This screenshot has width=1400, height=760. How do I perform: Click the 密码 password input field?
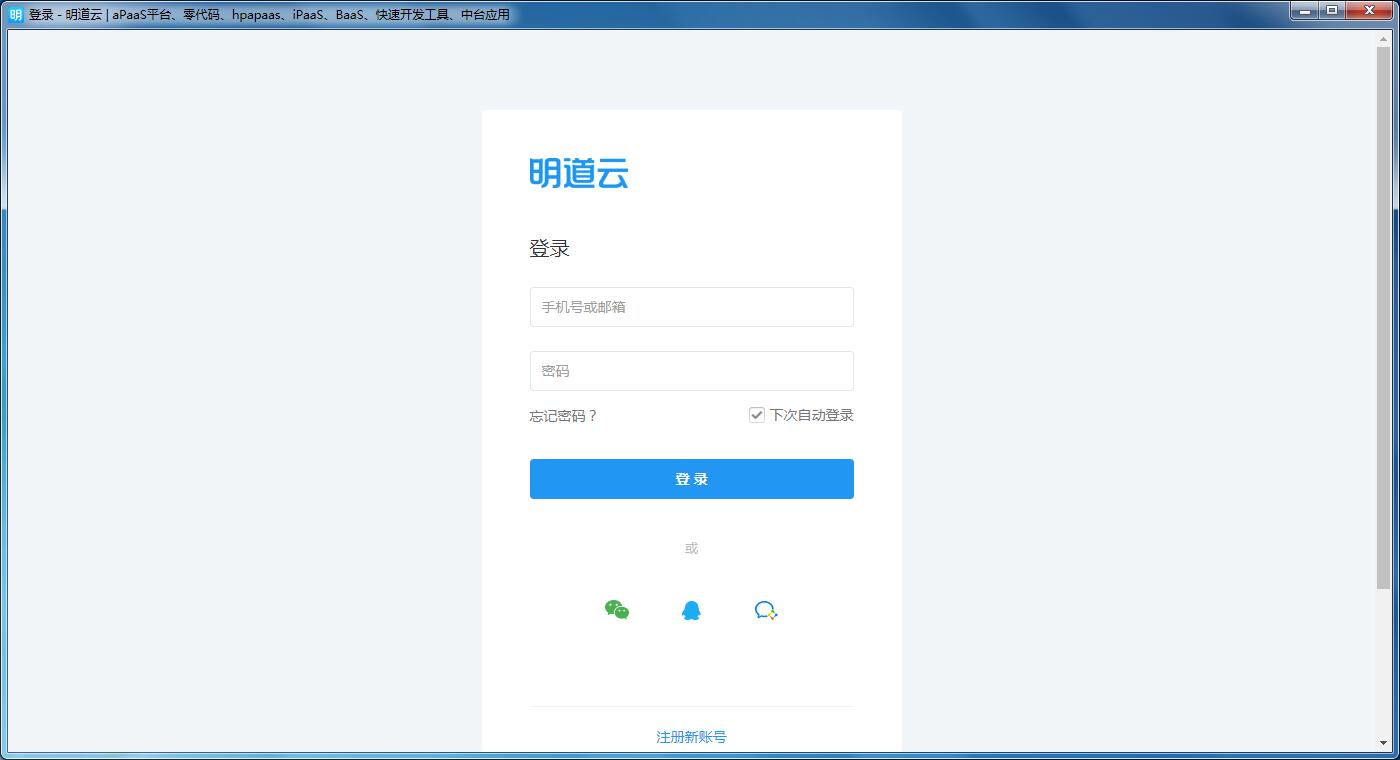tap(691, 371)
